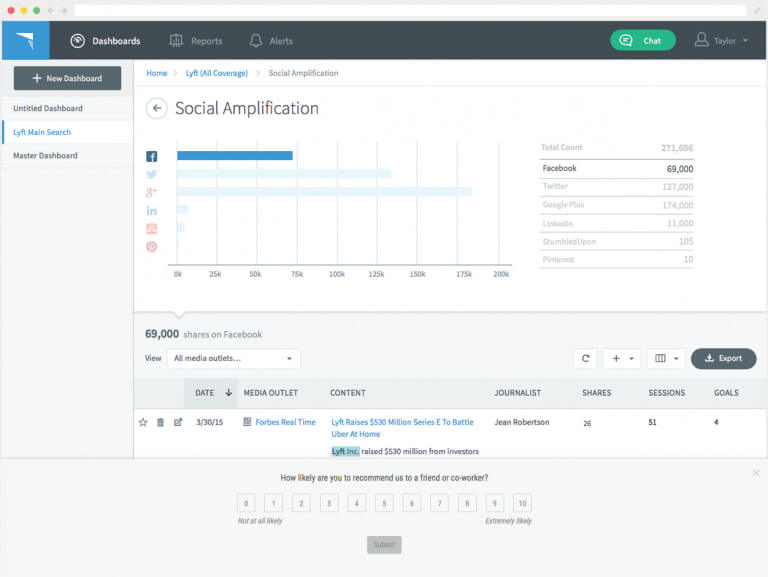
Task: Click the columns layout icon
Action: (660, 359)
